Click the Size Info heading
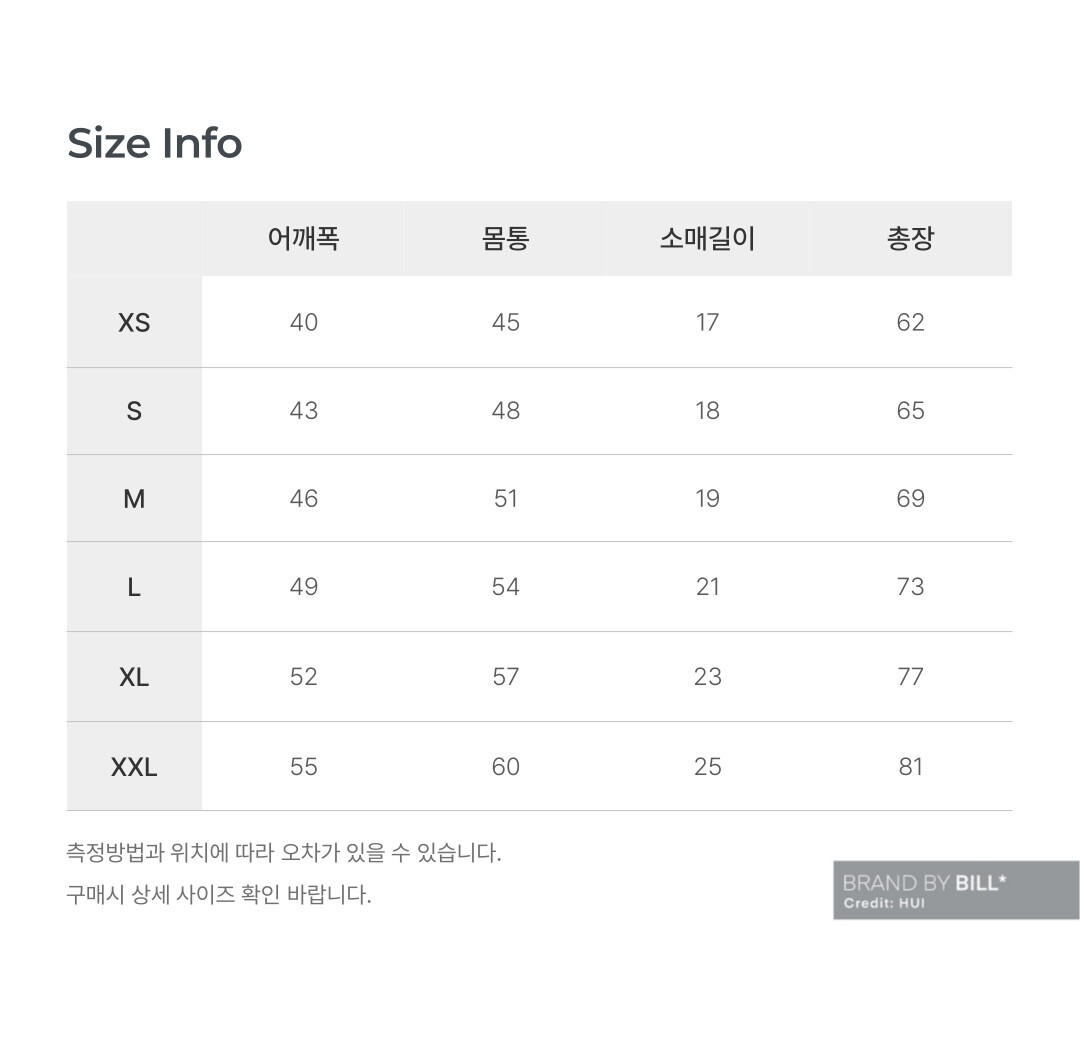This screenshot has width=1080, height=1047. (154, 144)
